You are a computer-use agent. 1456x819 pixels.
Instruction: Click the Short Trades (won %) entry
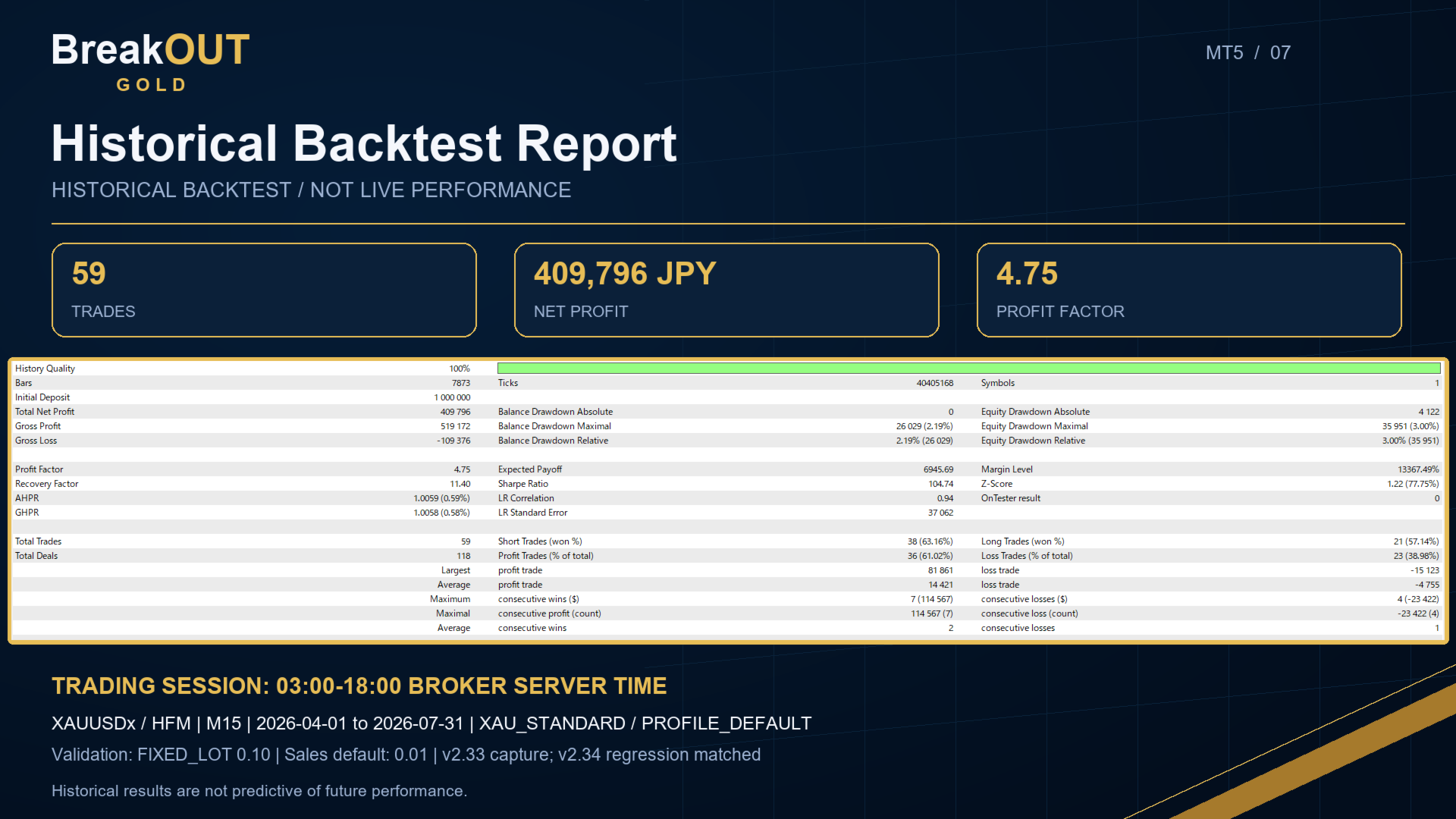point(726,541)
